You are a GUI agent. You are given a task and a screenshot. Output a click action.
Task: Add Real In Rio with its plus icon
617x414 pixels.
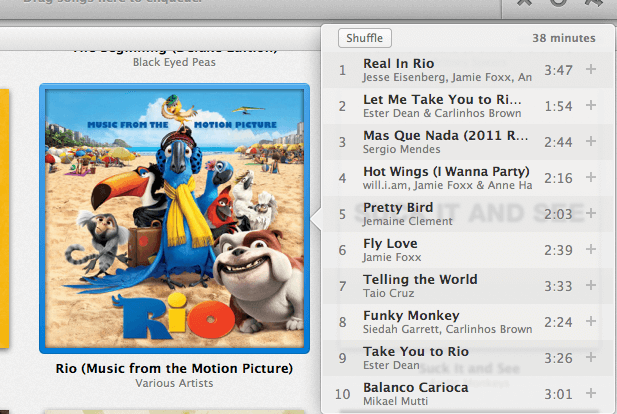click(x=591, y=69)
